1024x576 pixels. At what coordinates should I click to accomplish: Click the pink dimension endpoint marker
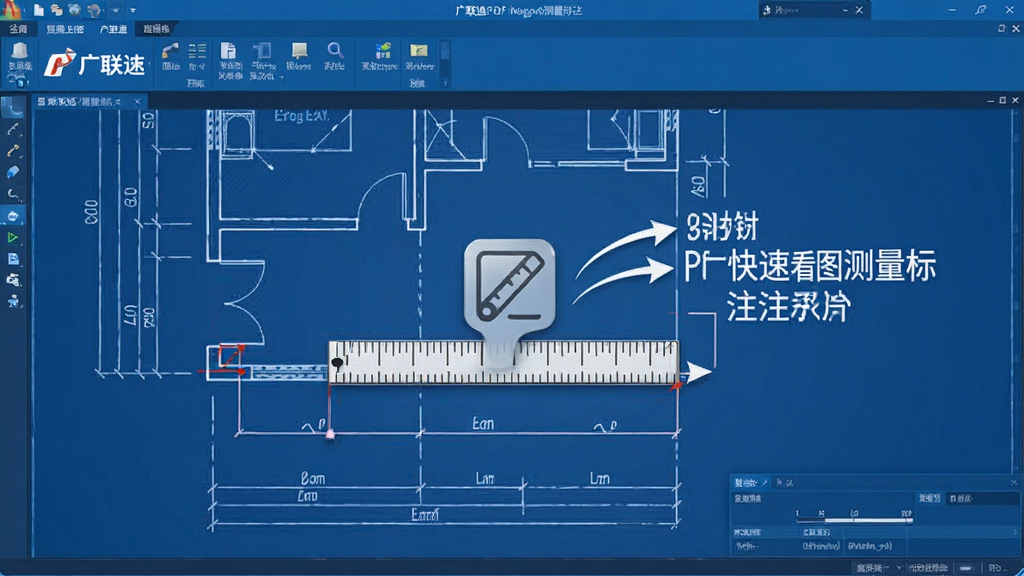[x=330, y=434]
